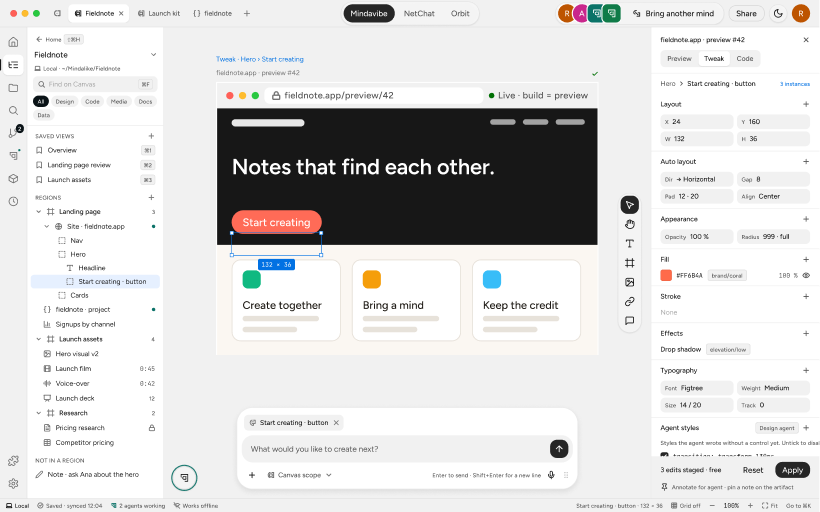This screenshot has width=820, height=512.
Task: Select the Cards tree item
Action: coord(95,295)
